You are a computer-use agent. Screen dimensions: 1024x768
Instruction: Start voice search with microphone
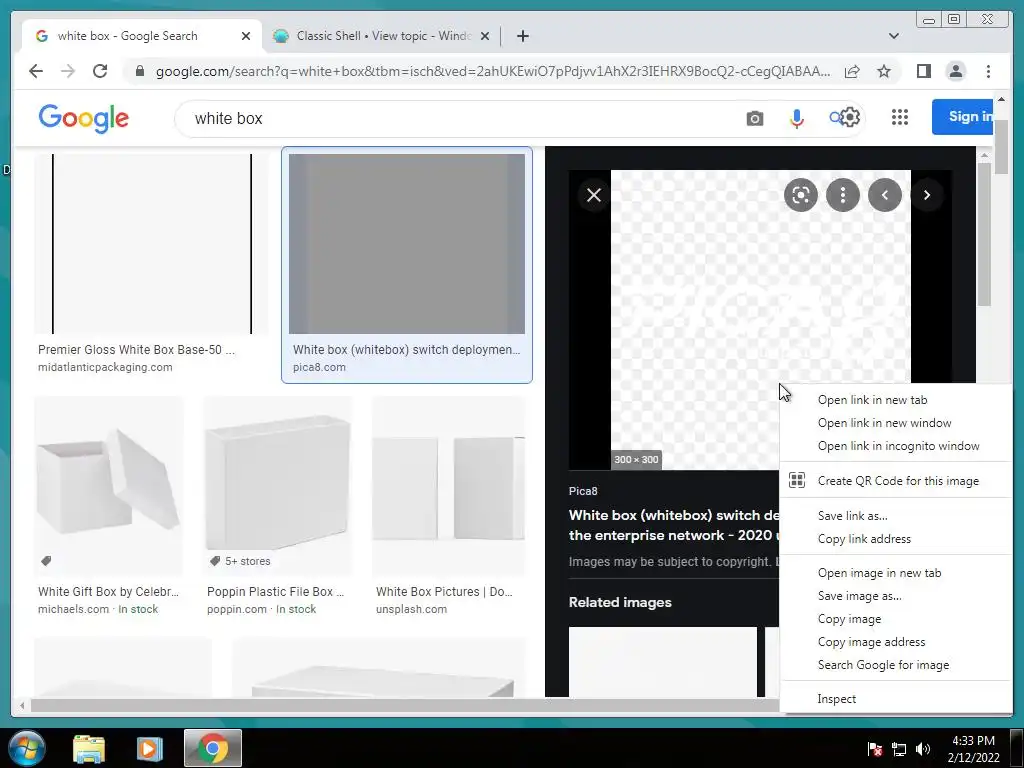tap(796, 118)
